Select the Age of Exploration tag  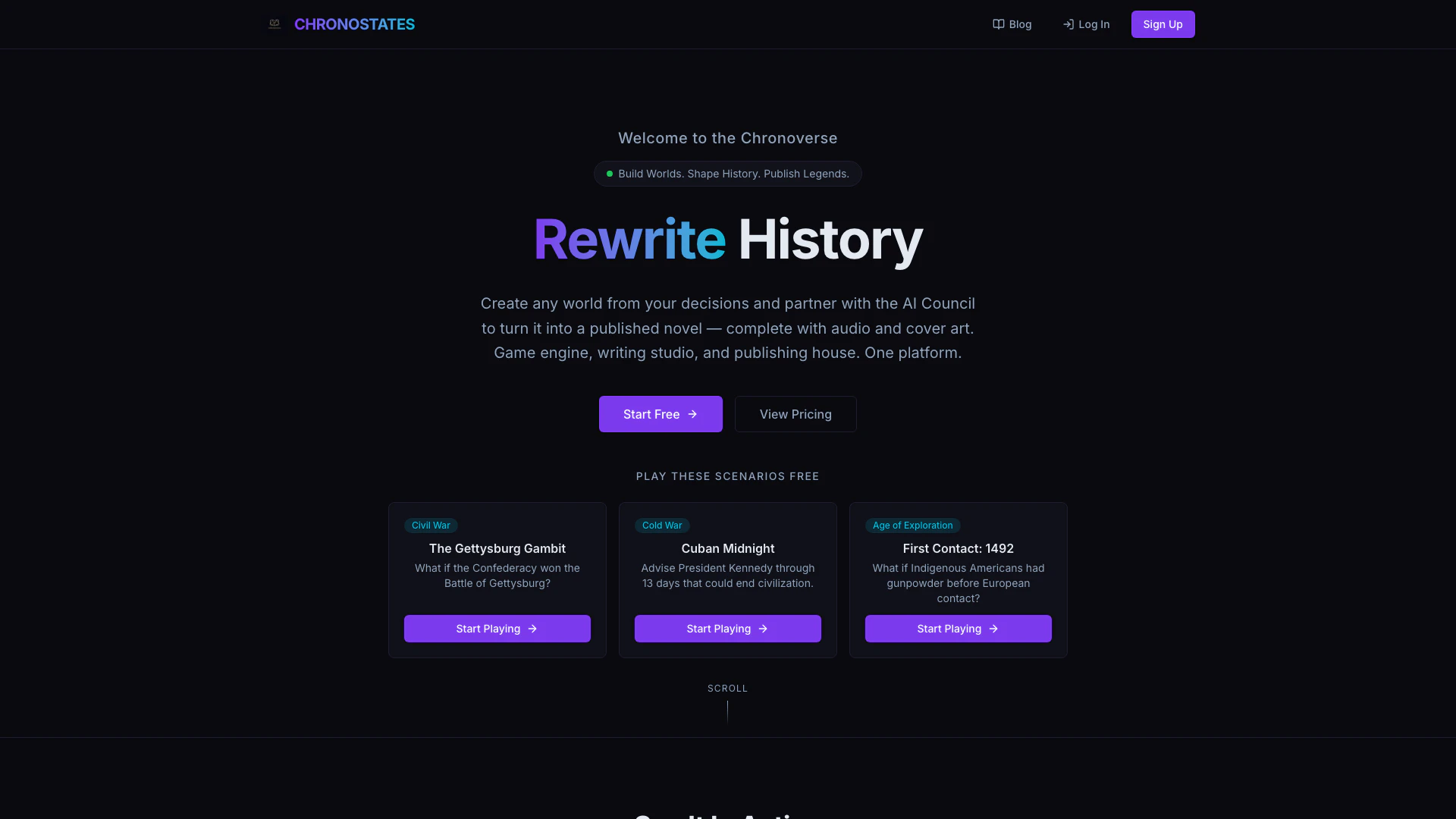[x=912, y=526]
